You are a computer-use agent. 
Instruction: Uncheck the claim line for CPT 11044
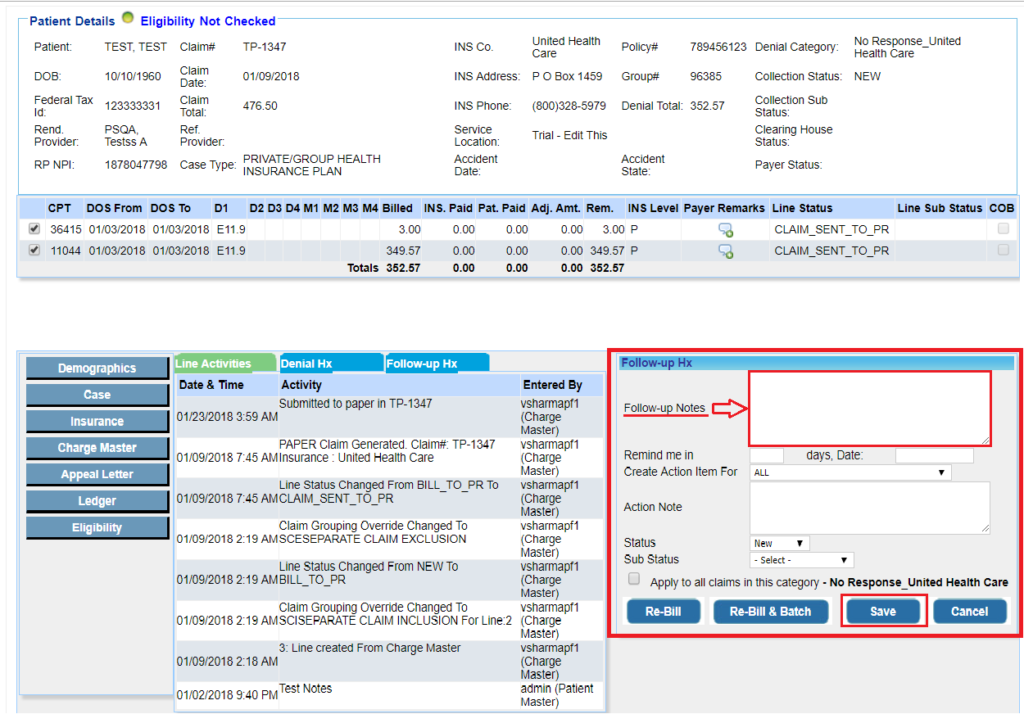click(x=33, y=250)
